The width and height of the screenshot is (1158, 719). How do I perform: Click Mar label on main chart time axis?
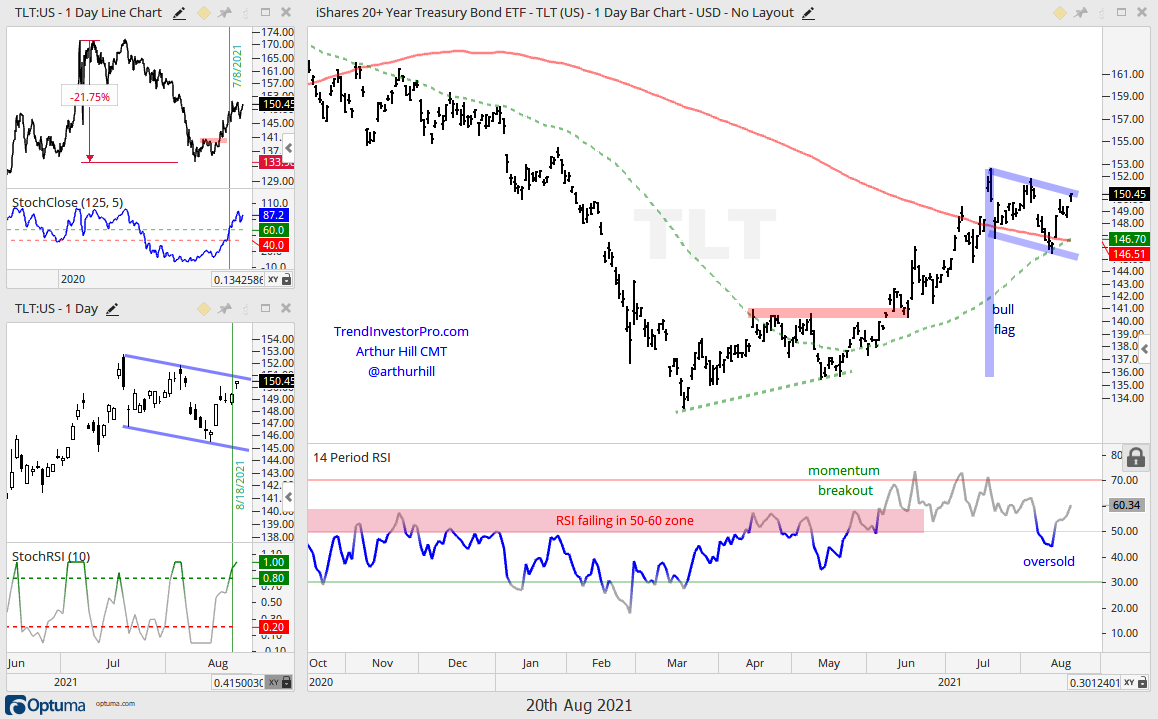676,663
